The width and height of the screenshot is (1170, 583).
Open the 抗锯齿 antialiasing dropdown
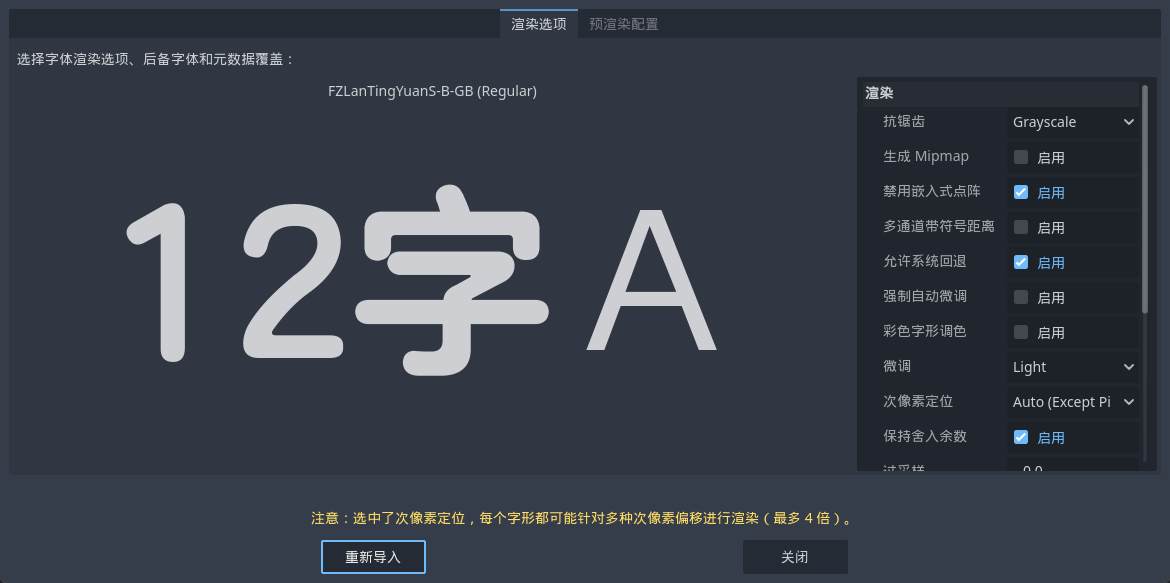(1072, 122)
